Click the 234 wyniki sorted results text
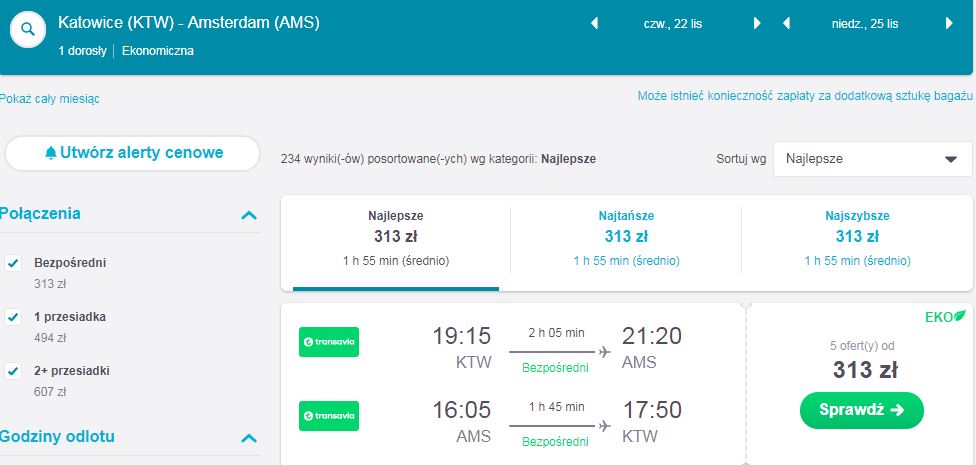The image size is (976, 465). (x=438, y=159)
